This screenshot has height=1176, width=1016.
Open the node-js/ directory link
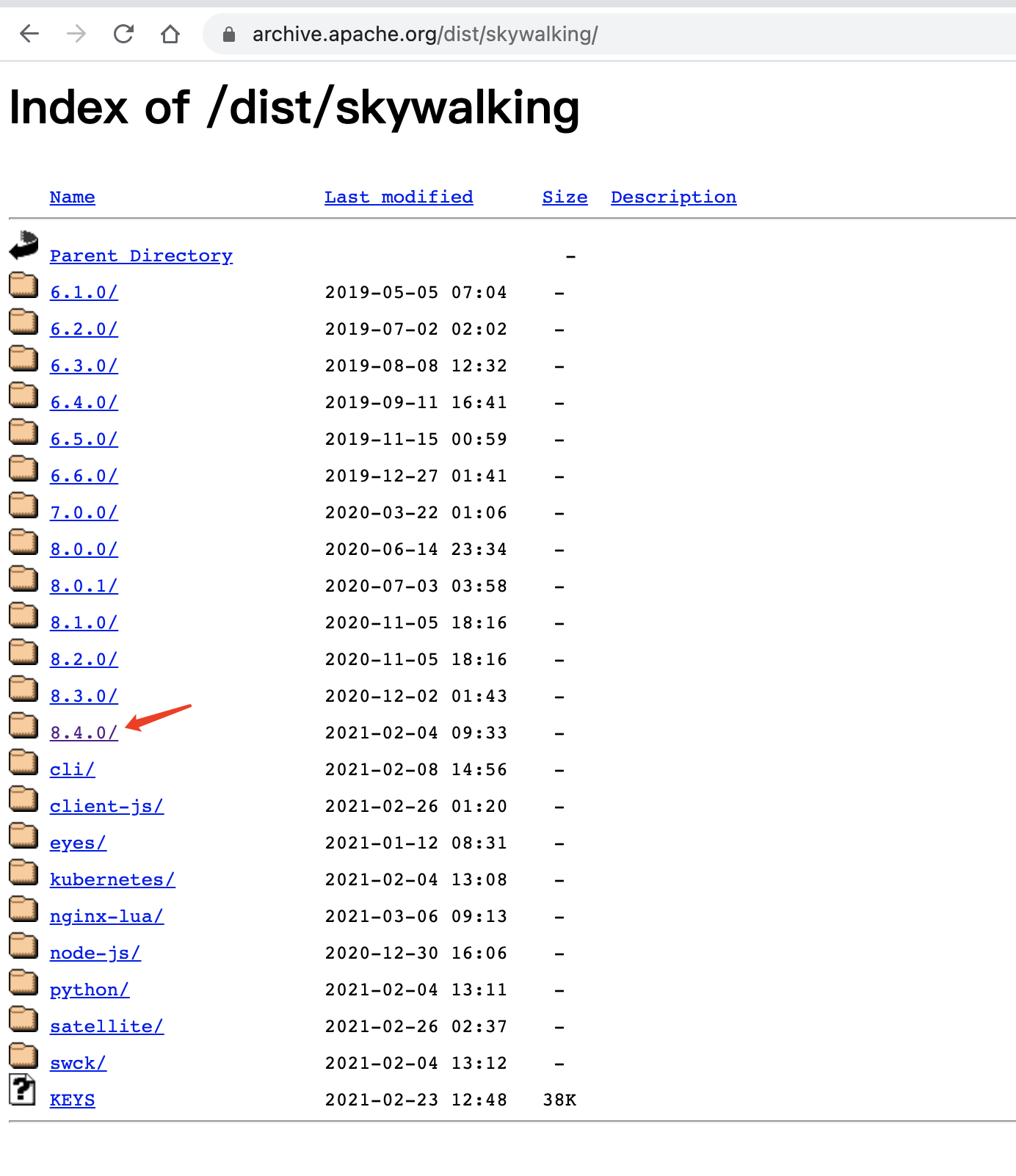[95, 954]
